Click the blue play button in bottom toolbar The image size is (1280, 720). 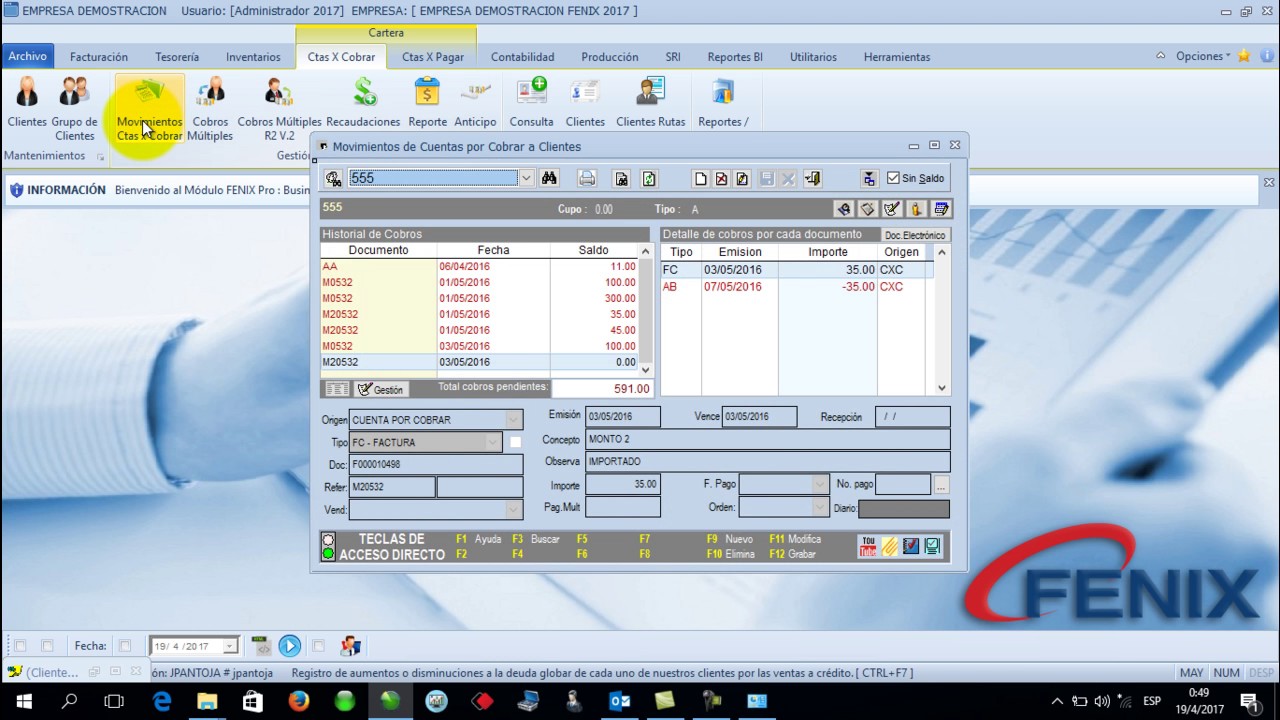(289, 646)
